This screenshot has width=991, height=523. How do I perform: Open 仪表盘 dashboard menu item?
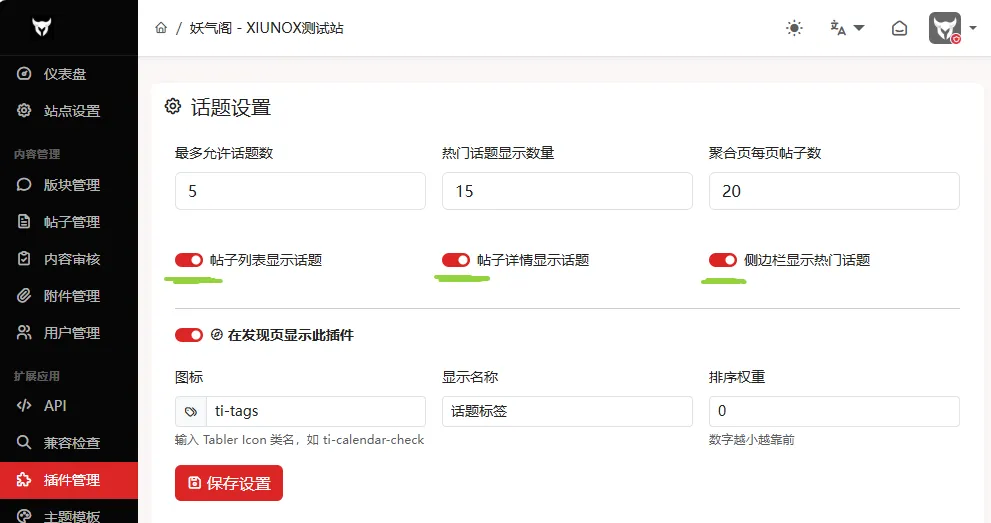pyautogui.click(x=69, y=74)
